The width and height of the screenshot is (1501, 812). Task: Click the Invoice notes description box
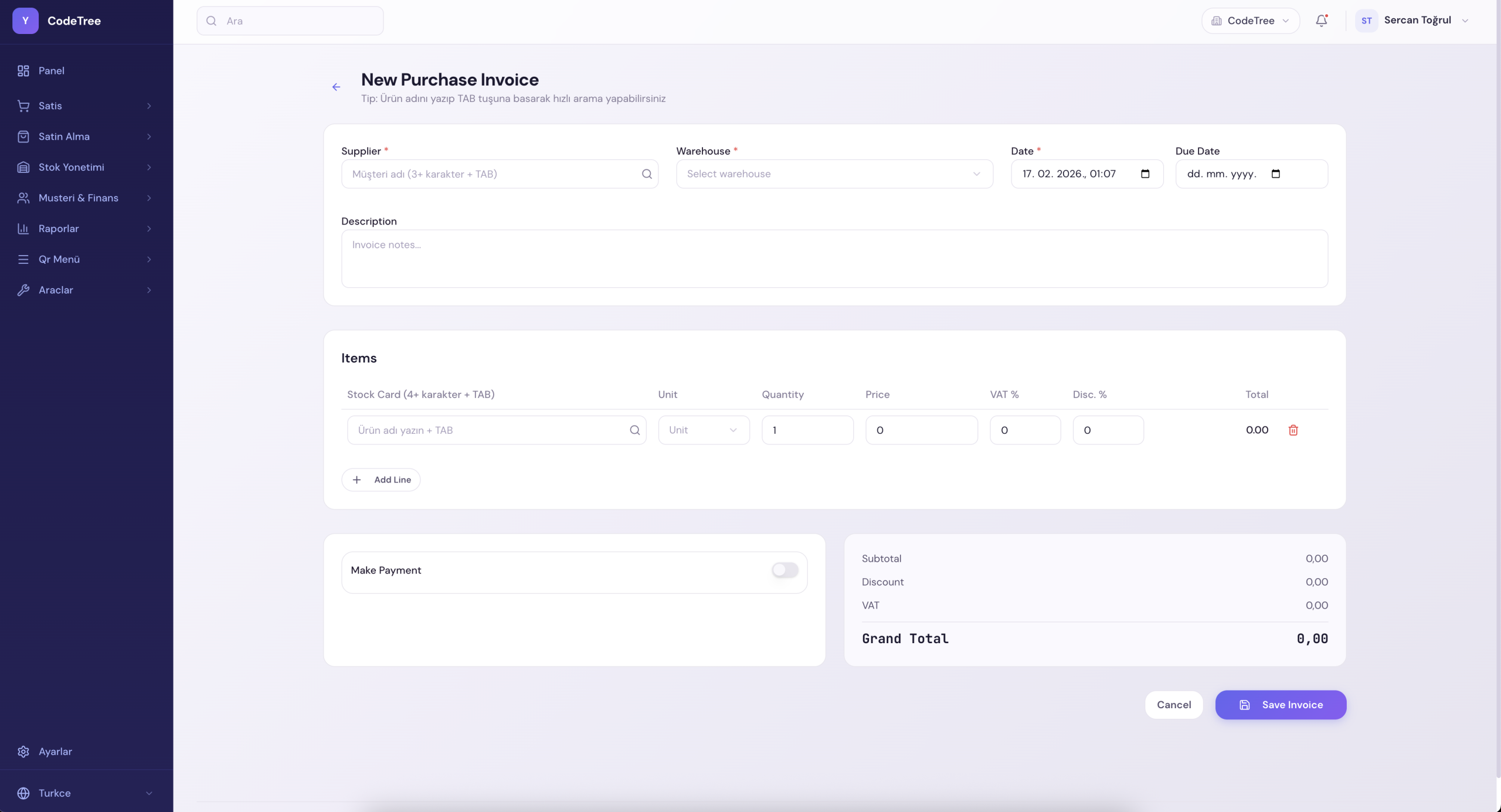pyautogui.click(x=834, y=259)
